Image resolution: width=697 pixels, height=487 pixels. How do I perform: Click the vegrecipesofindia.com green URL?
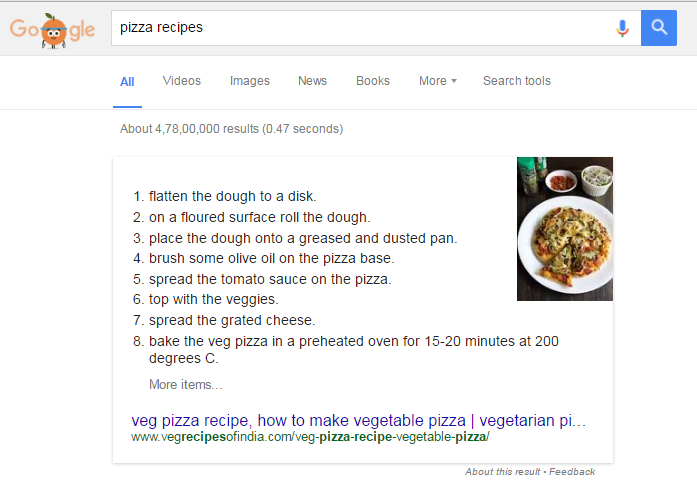point(310,437)
